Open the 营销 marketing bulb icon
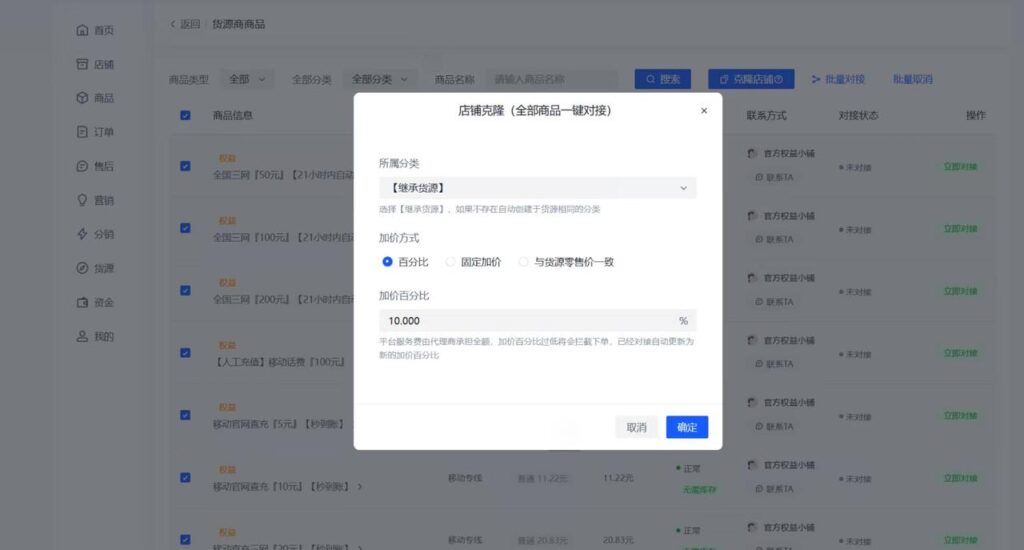The width and height of the screenshot is (1024, 550). pyautogui.click(x=82, y=200)
